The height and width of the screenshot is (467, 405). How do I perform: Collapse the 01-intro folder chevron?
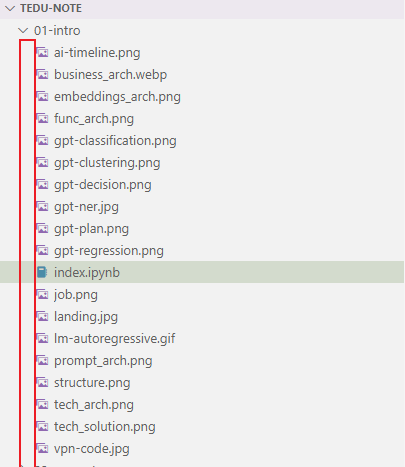point(23,31)
